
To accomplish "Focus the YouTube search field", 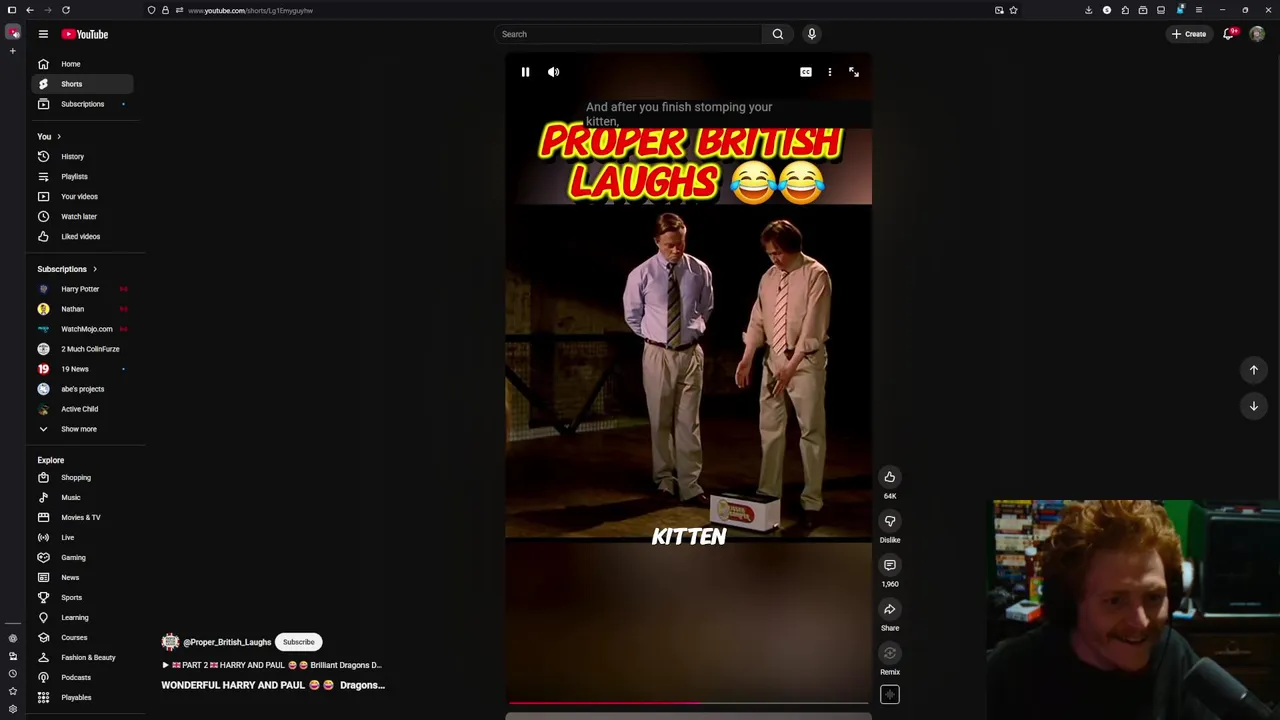I will coord(628,34).
